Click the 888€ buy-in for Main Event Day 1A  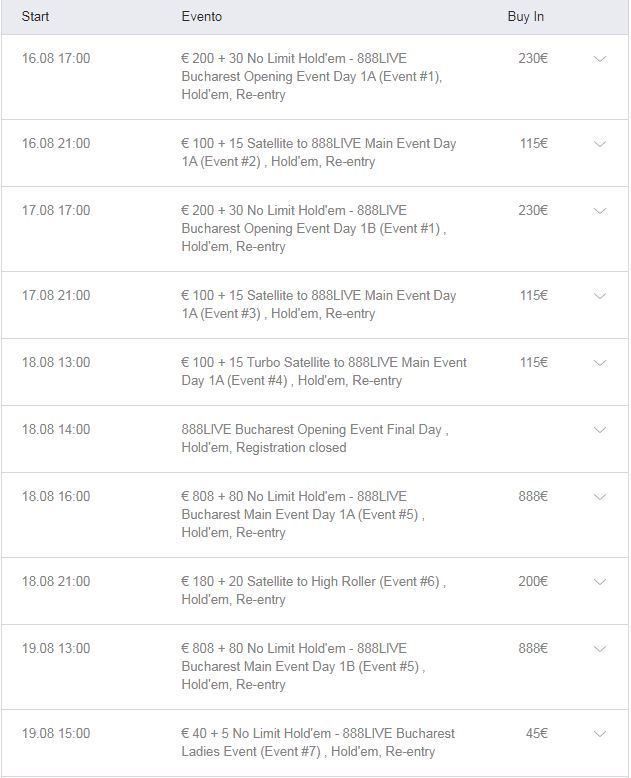point(533,496)
